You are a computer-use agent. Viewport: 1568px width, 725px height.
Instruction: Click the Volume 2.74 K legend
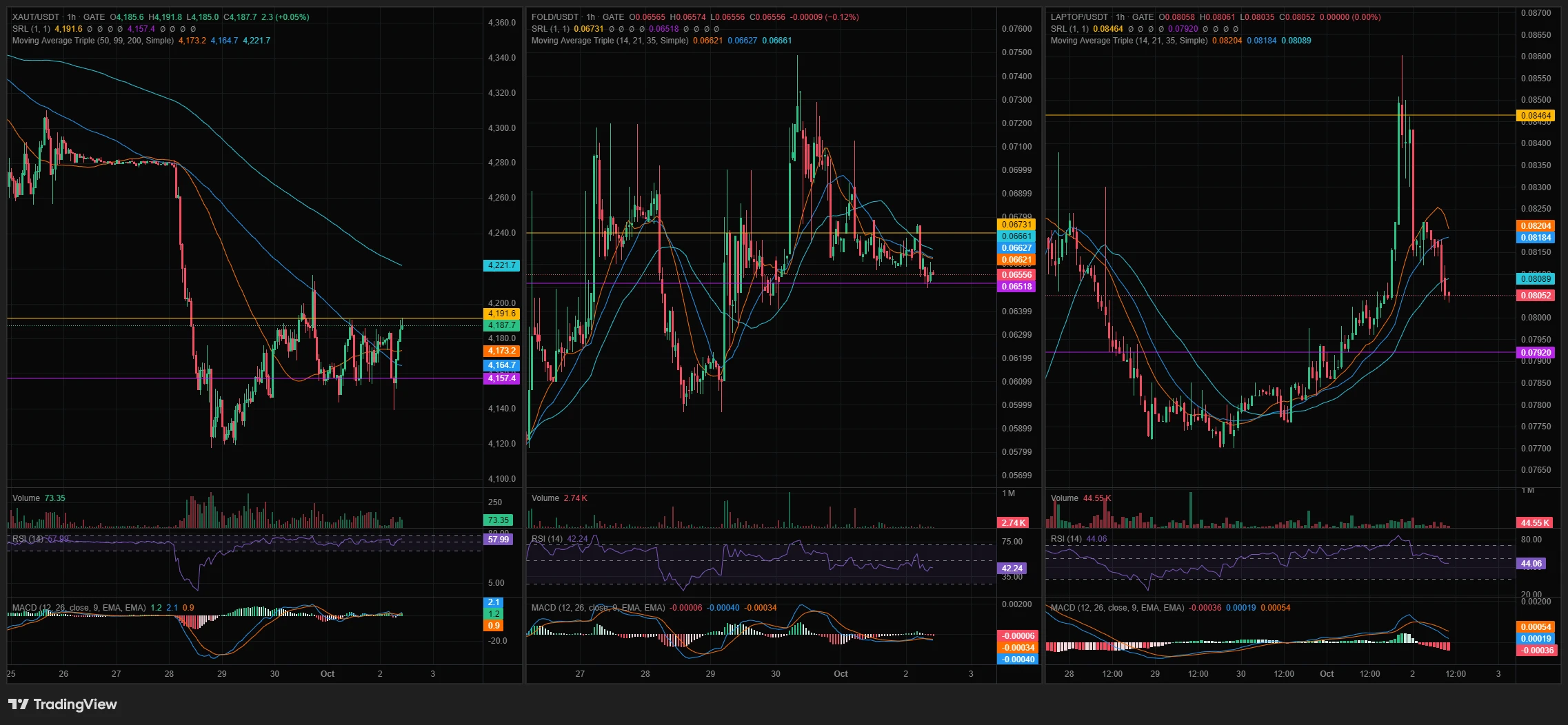[x=559, y=498]
